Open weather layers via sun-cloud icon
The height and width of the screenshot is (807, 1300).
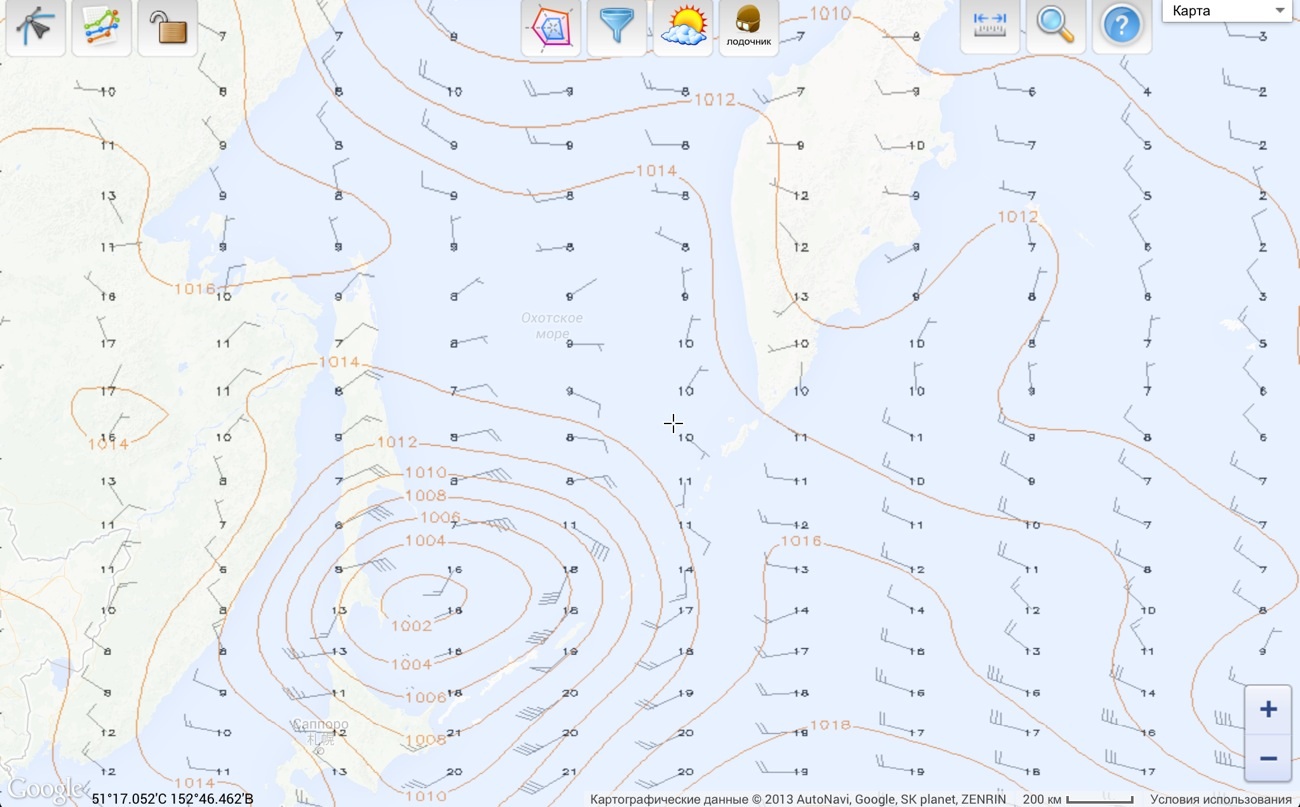[683, 28]
